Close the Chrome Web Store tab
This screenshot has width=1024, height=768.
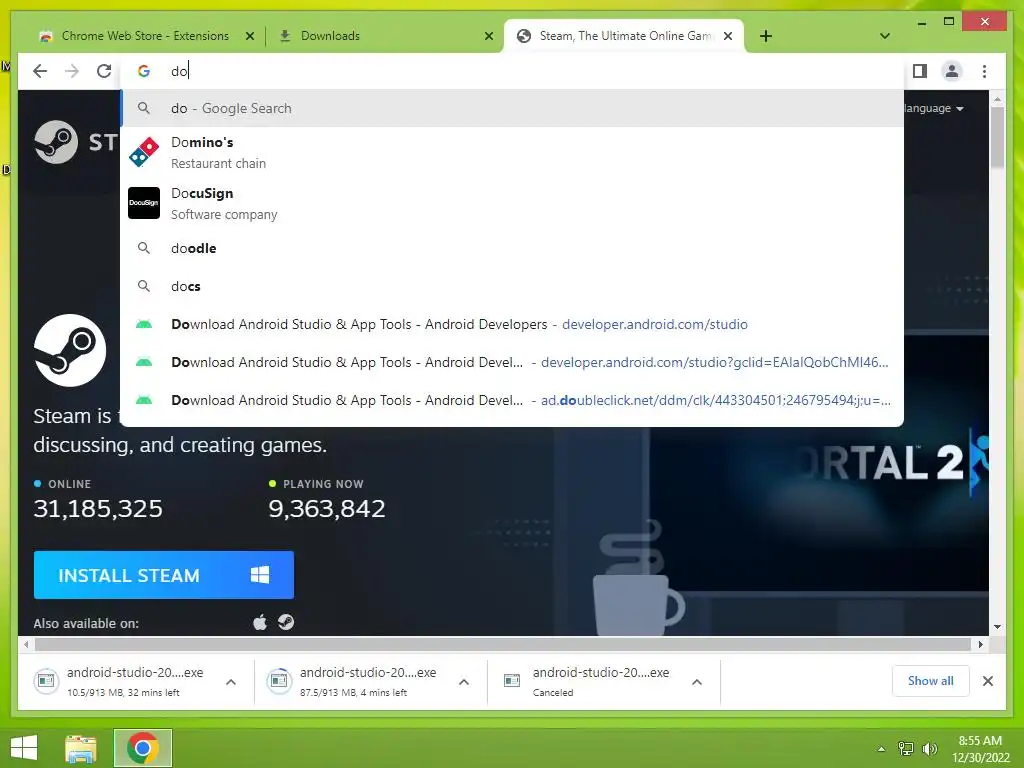pos(249,36)
